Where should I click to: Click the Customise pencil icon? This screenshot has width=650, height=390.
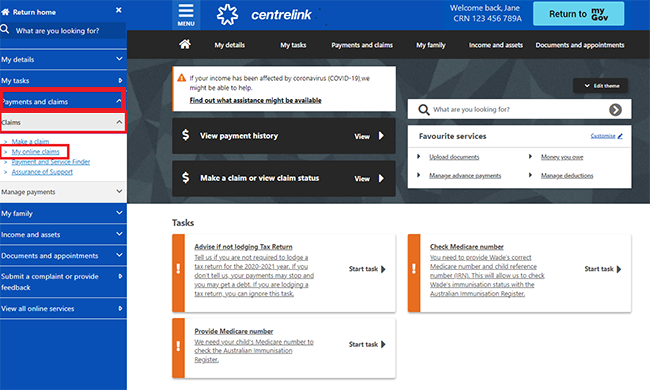[620, 136]
